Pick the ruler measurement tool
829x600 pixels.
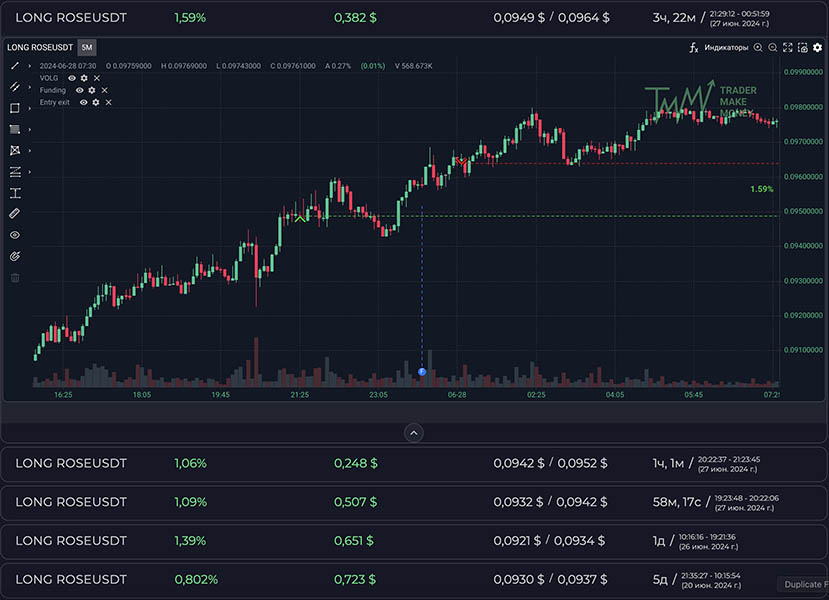(x=15, y=213)
